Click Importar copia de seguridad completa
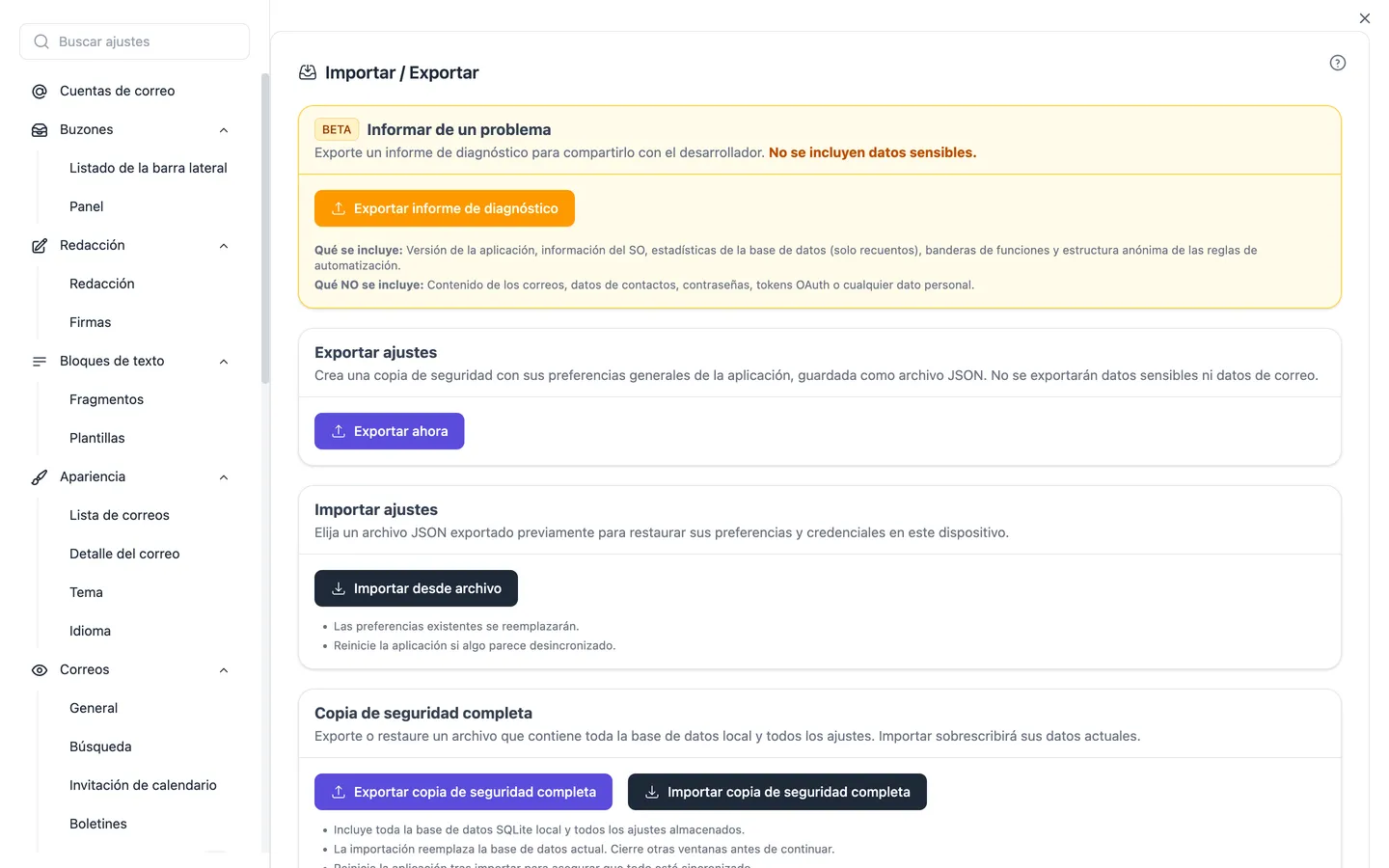1389x868 pixels. click(x=777, y=792)
